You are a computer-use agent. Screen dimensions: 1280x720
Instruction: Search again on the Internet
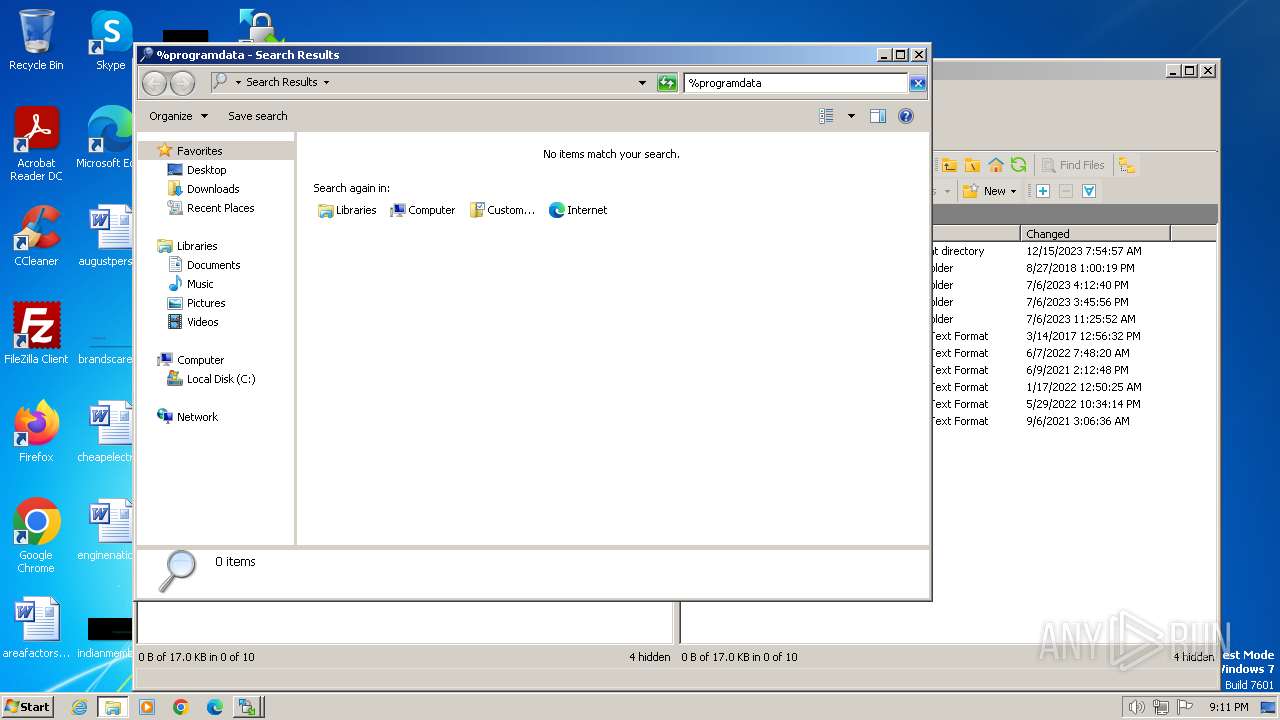tap(578, 210)
